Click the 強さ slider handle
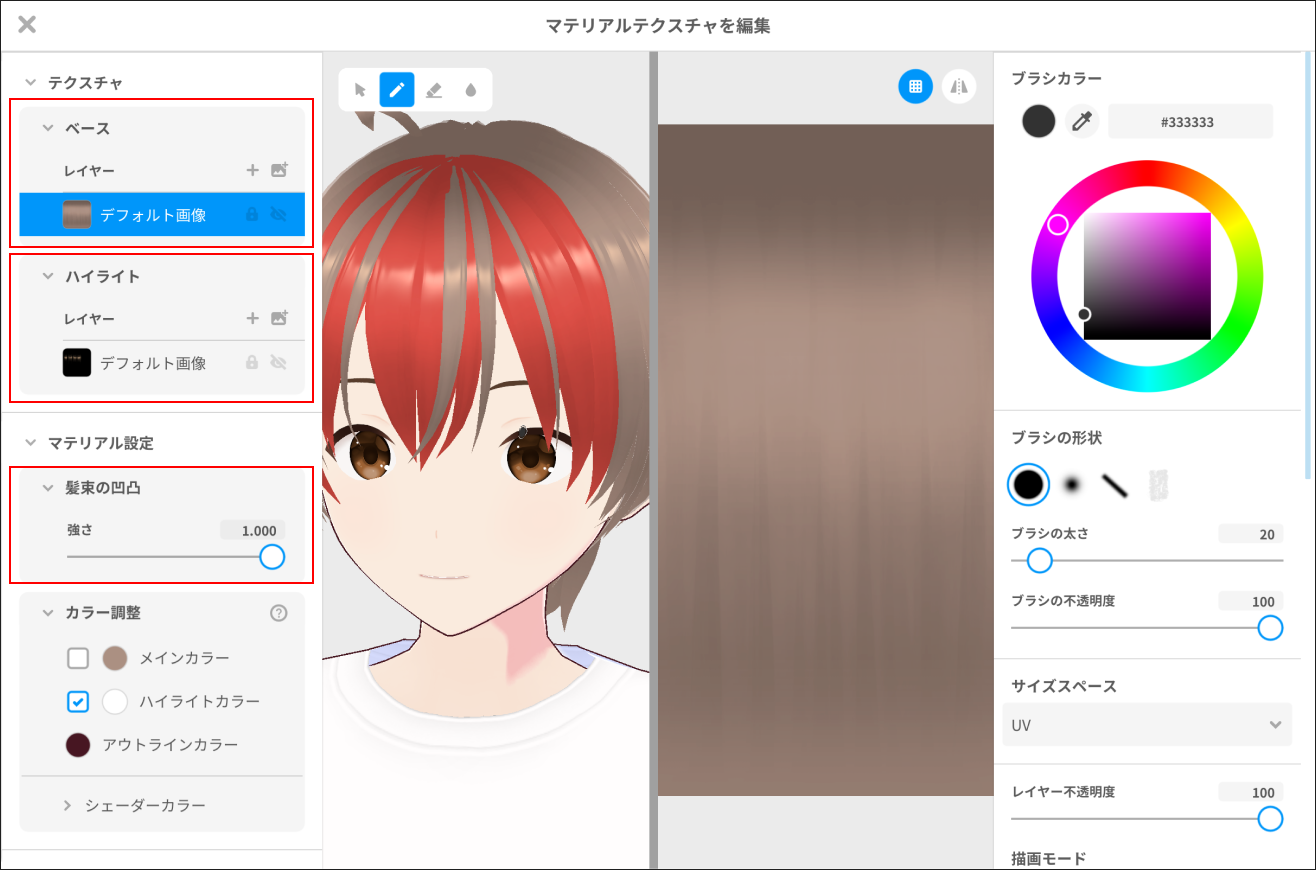This screenshot has width=1316, height=870. [272, 557]
